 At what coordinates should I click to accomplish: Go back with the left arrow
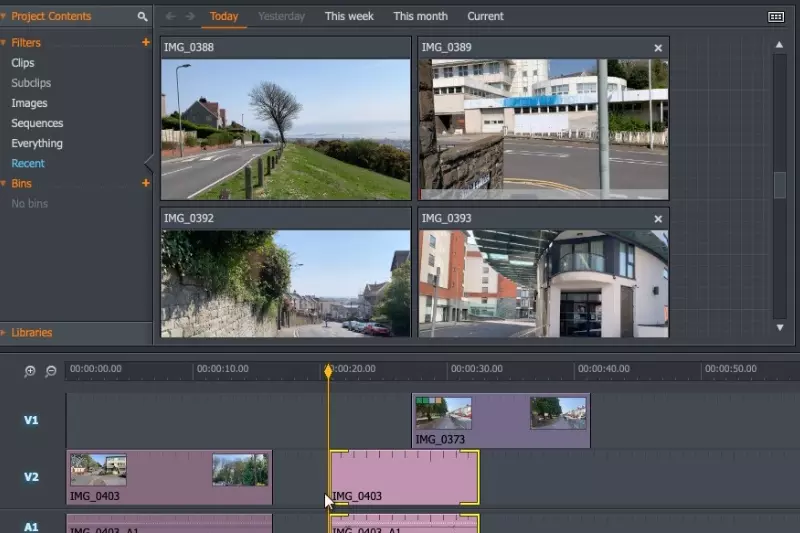(170, 16)
